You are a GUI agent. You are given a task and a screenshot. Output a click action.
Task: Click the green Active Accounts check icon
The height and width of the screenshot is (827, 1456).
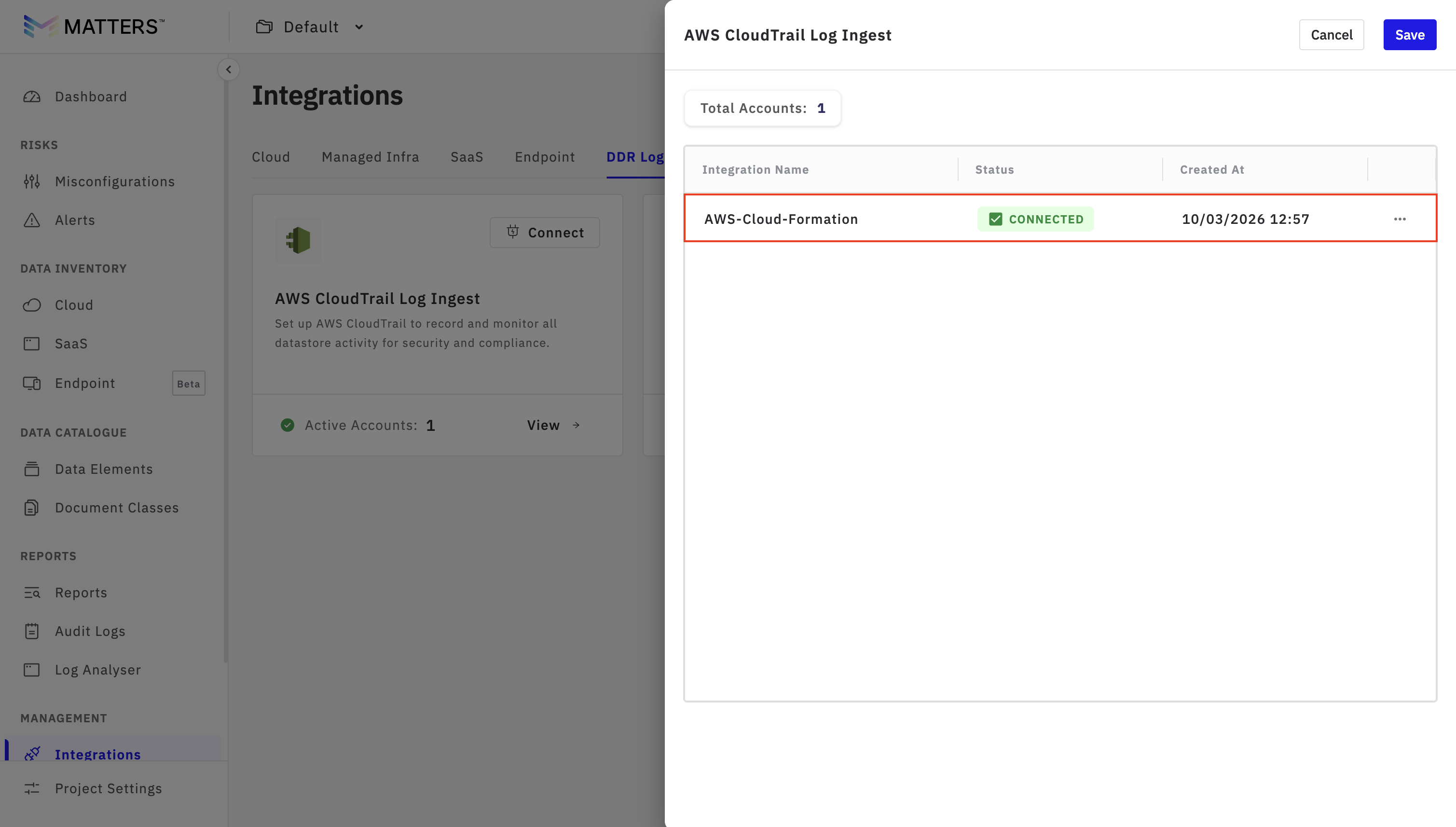tap(288, 425)
